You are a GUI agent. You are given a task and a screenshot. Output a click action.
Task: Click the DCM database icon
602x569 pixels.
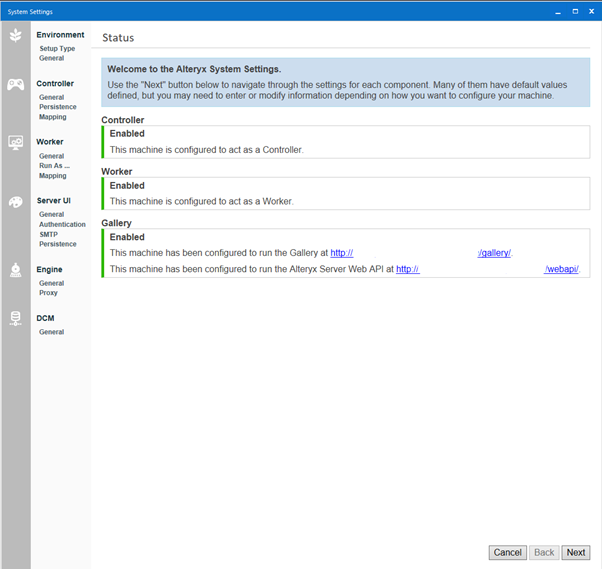15,318
